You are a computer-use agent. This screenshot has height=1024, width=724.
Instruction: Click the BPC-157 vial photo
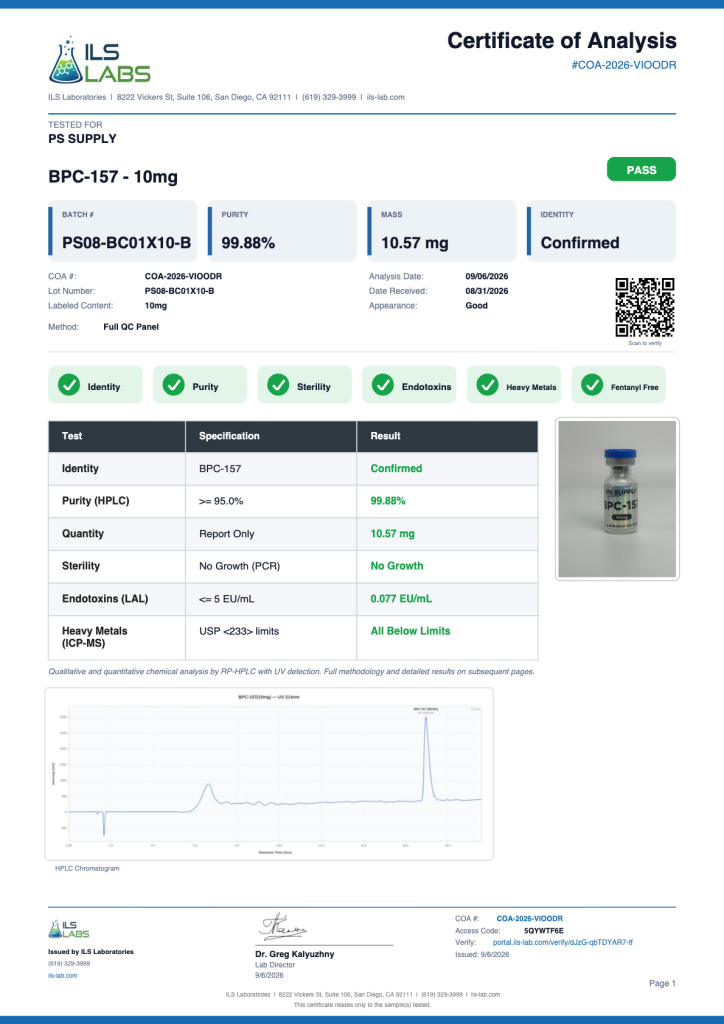pyautogui.click(x=617, y=499)
